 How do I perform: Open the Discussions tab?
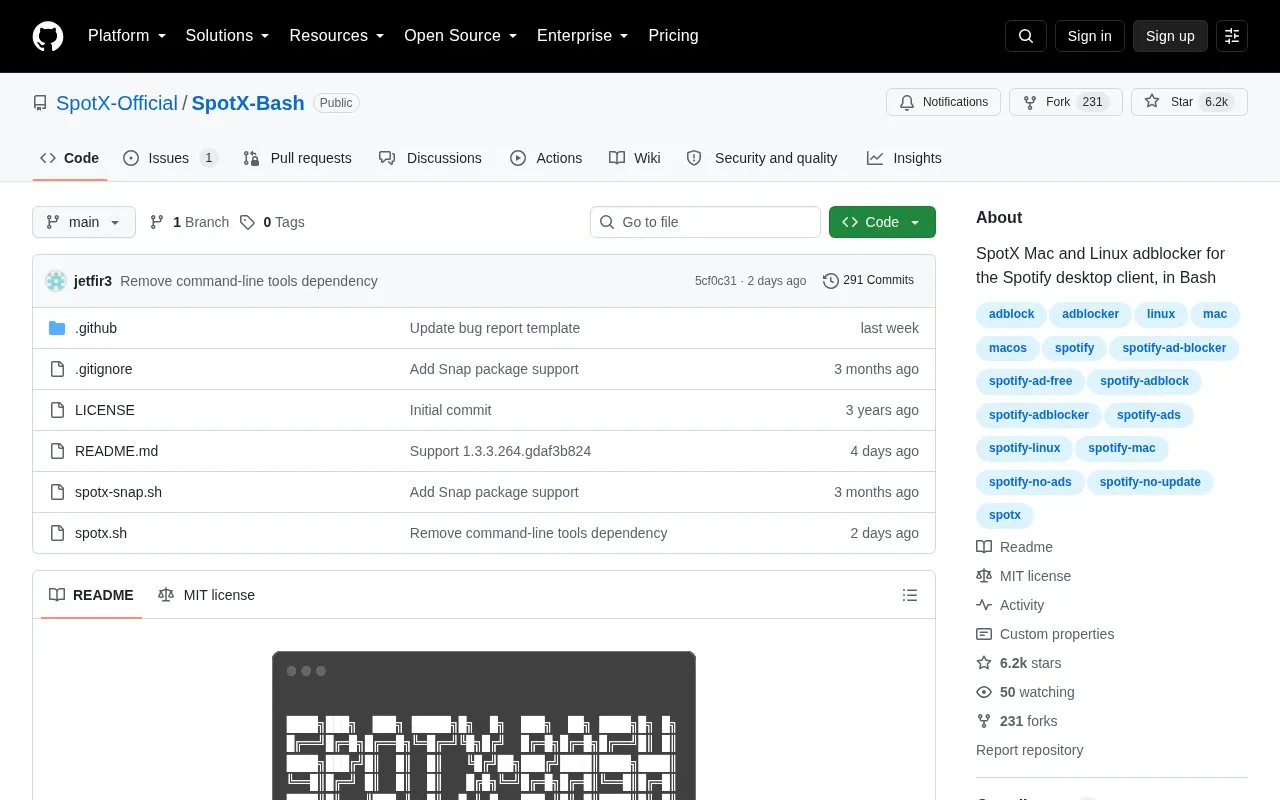click(x=430, y=158)
